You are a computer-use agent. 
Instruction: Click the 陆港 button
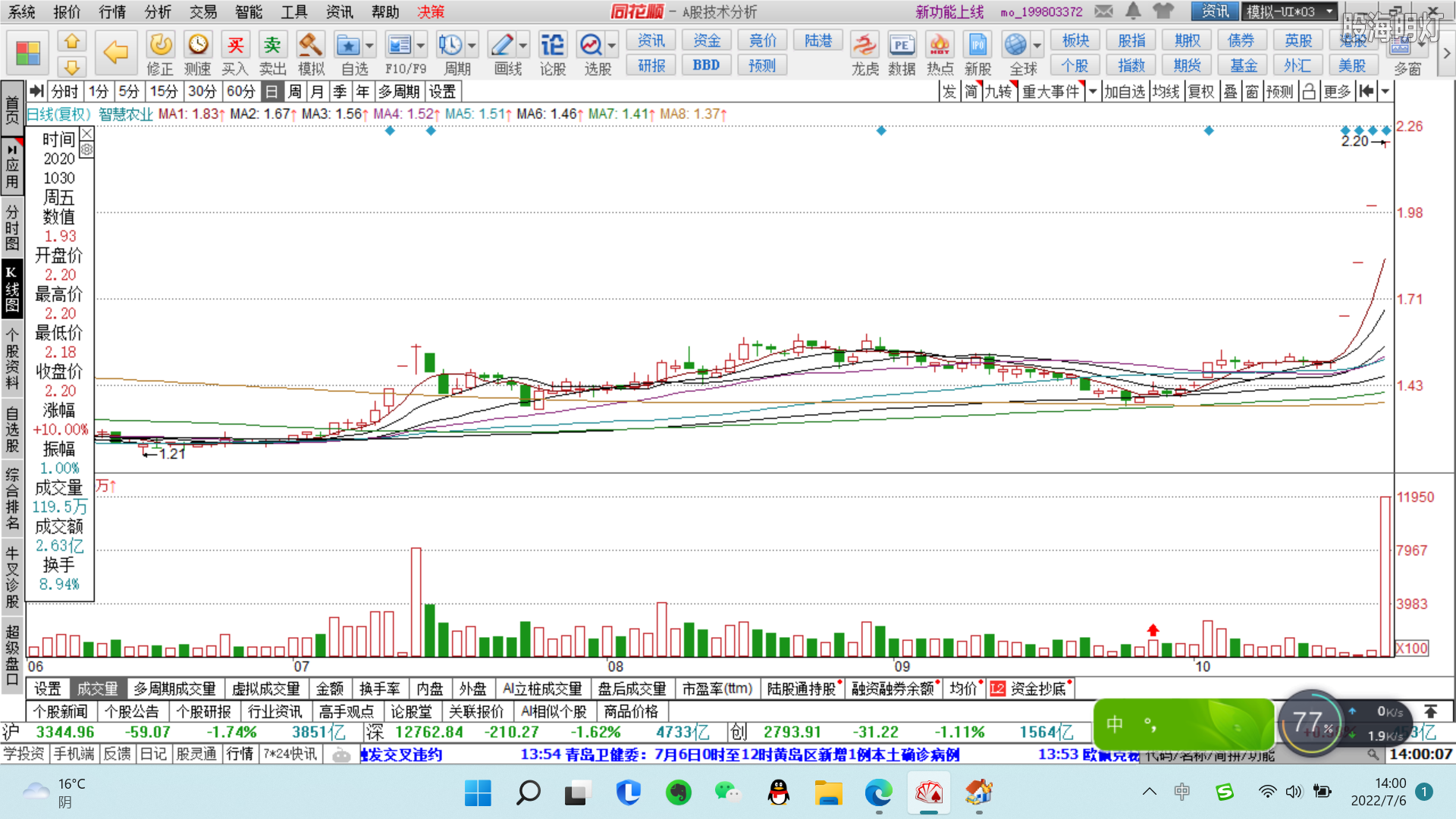[x=818, y=40]
